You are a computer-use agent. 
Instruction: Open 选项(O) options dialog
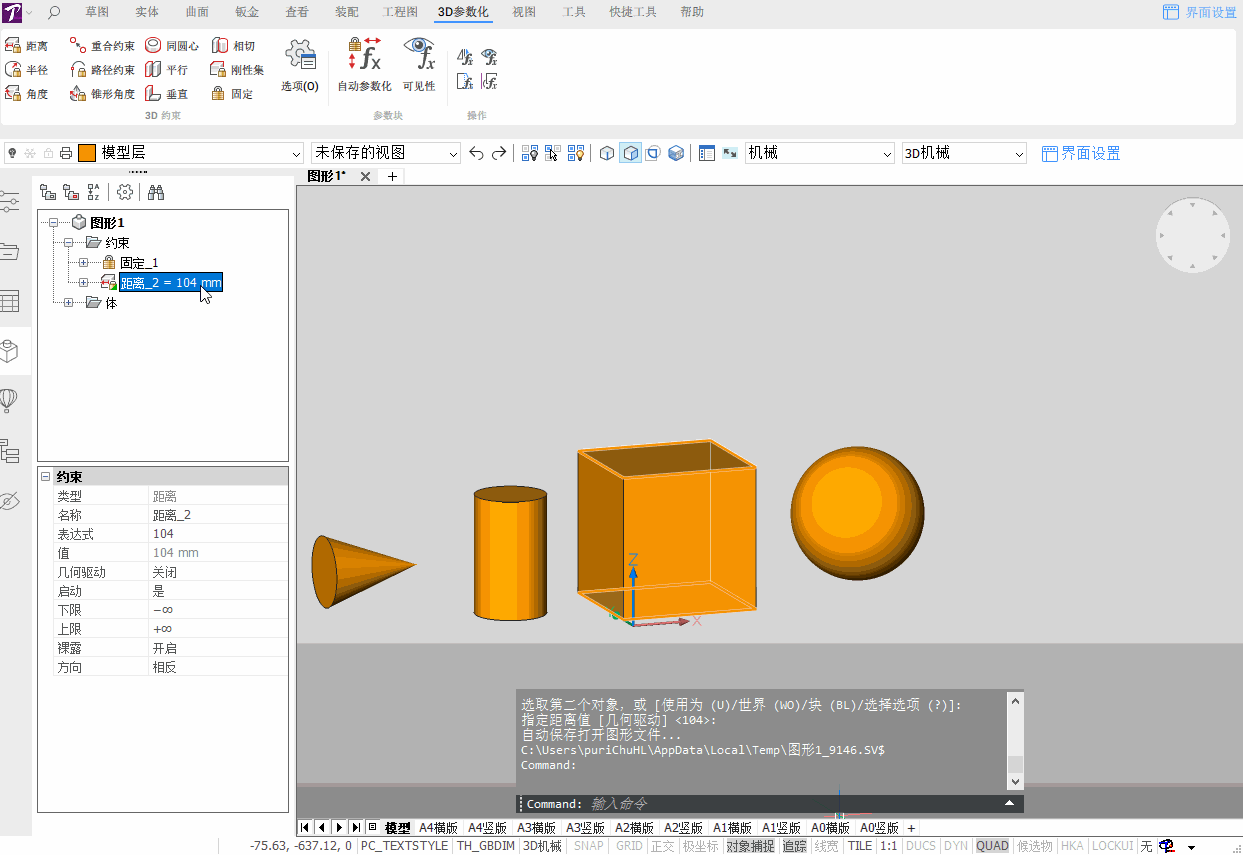(300, 65)
